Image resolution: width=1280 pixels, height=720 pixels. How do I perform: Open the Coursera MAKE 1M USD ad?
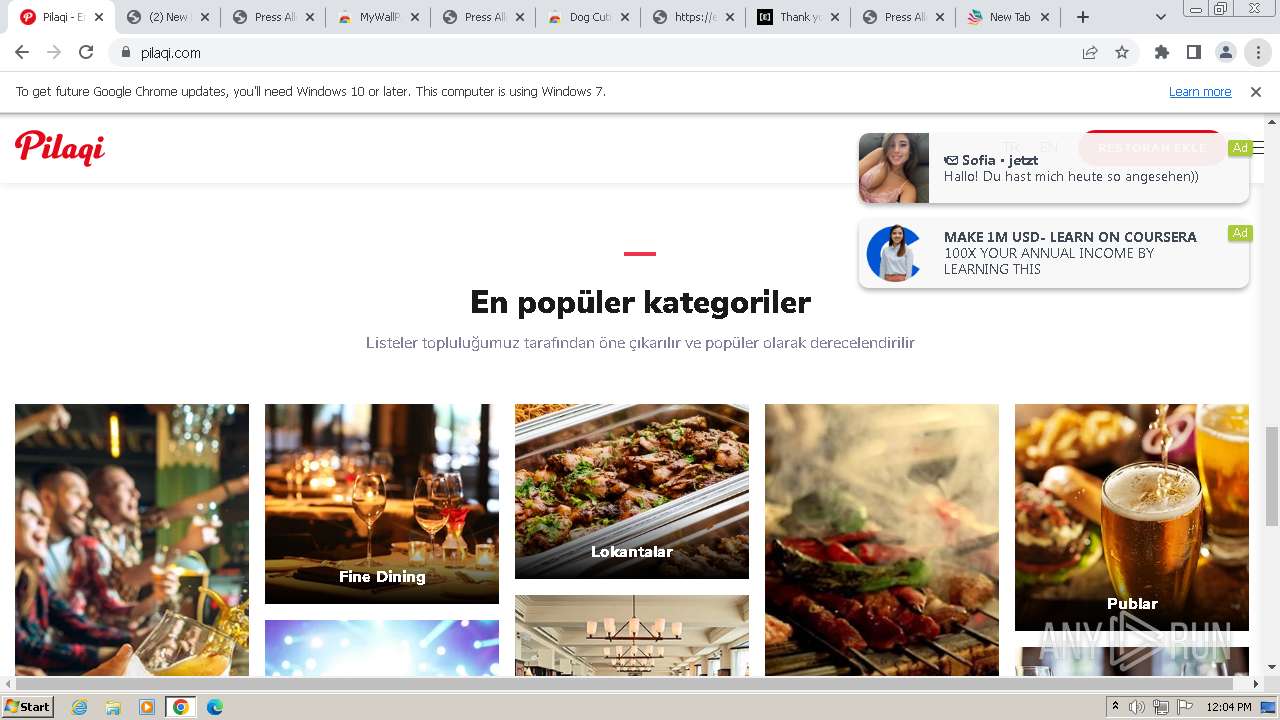(1054, 253)
